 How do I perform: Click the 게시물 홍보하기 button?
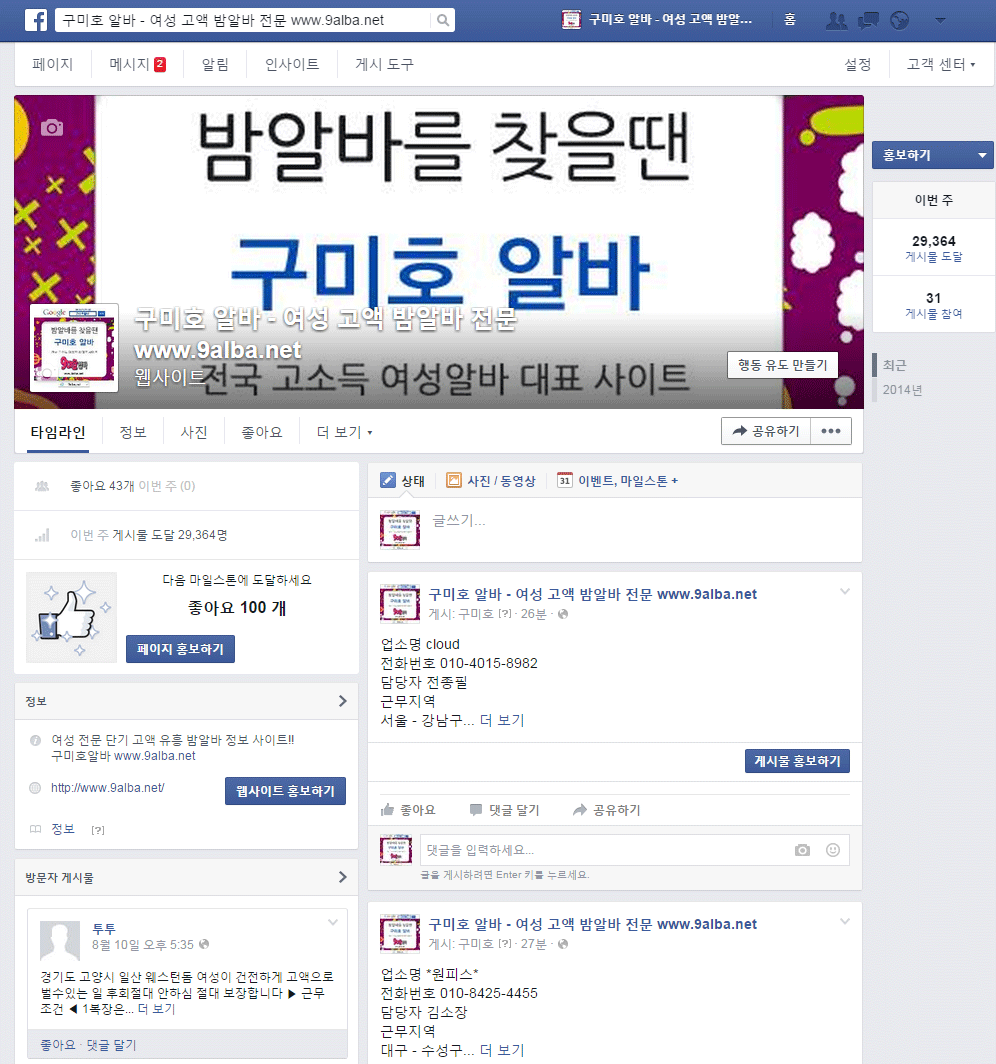tap(797, 761)
